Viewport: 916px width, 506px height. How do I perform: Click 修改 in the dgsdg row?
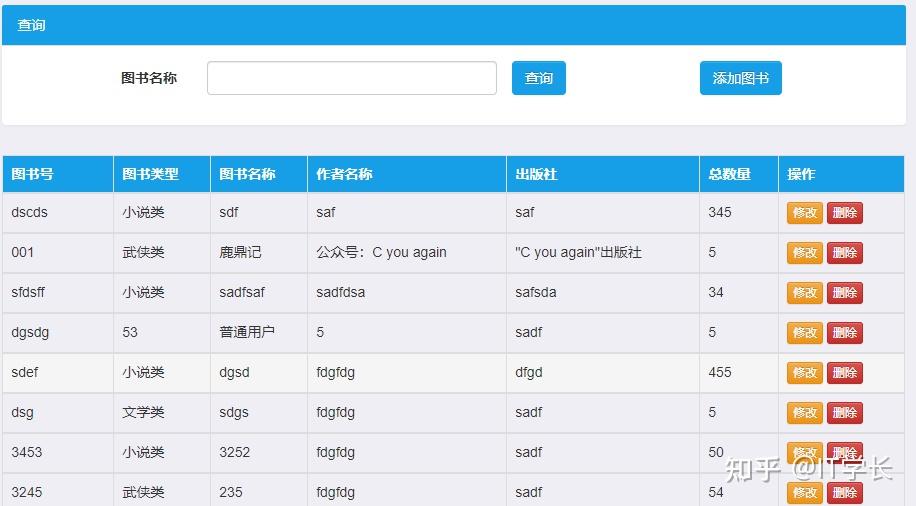(804, 333)
